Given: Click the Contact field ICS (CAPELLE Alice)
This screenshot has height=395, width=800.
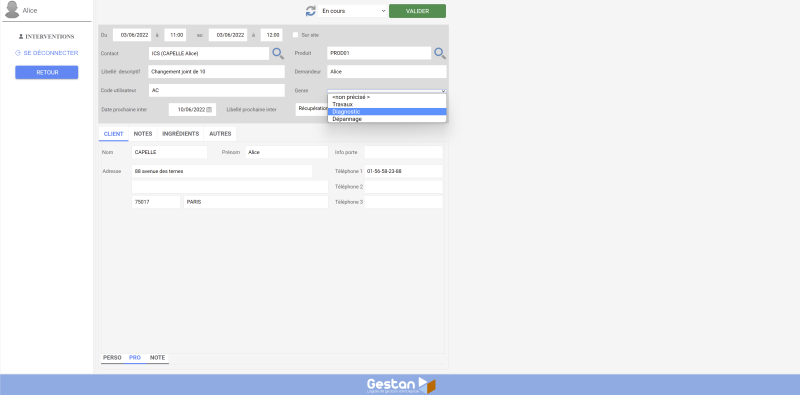Looking at the screenshot, I should [209, 54].
